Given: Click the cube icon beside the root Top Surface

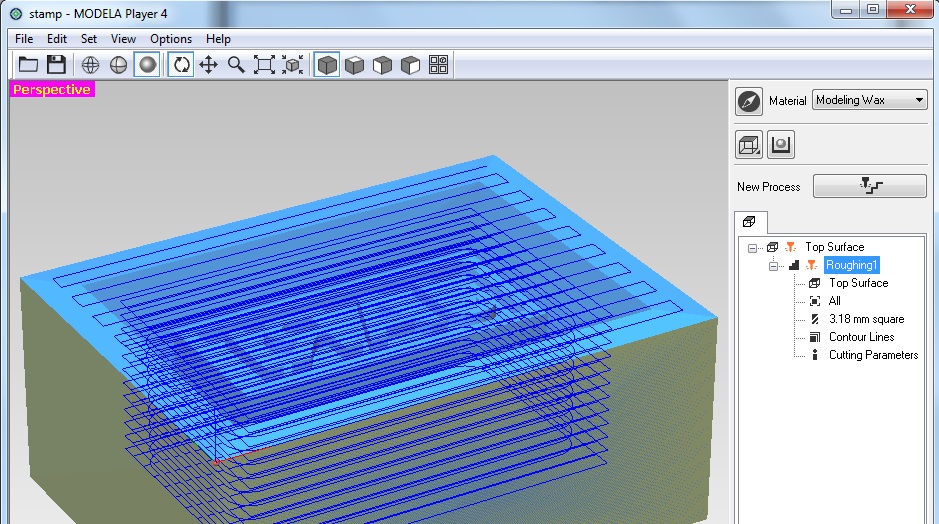Looking at the screenshot, I should coord(773,247).
